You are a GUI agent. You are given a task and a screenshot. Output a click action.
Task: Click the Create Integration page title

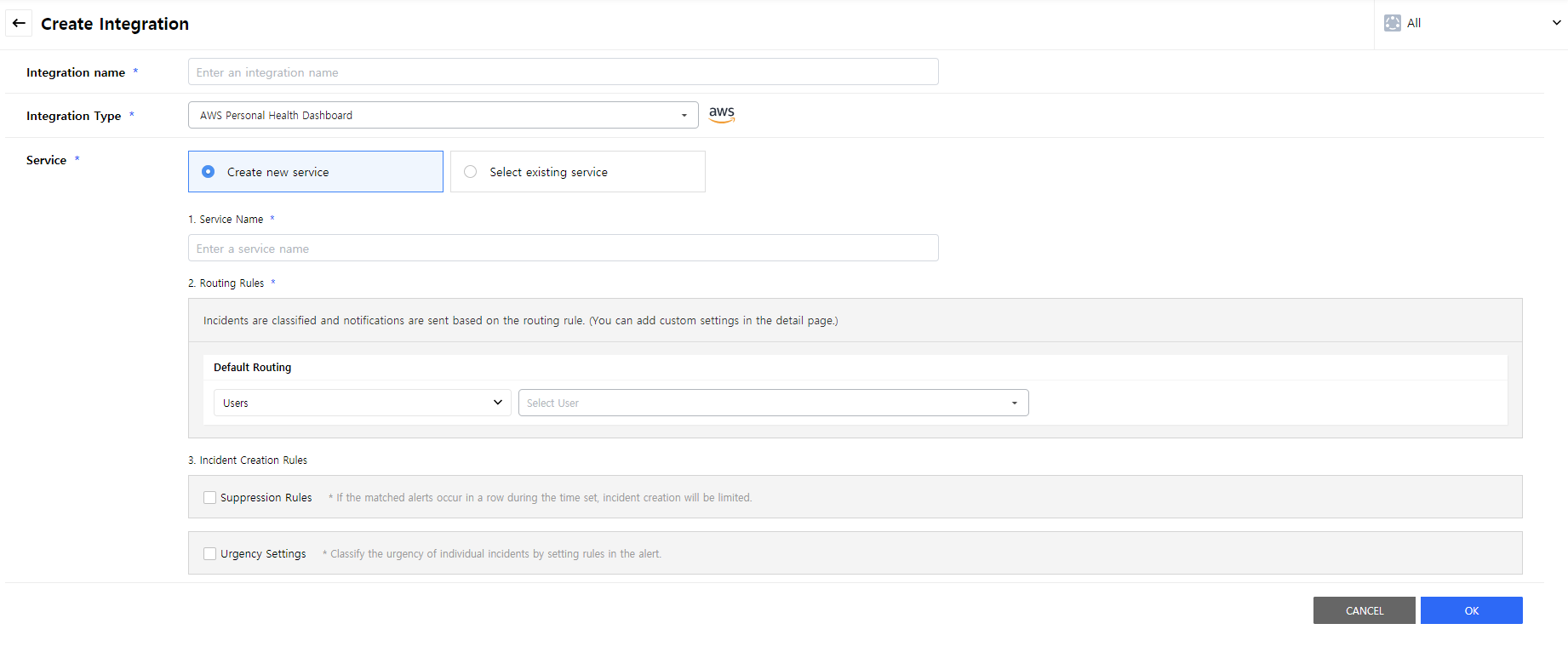click(115, 24)
